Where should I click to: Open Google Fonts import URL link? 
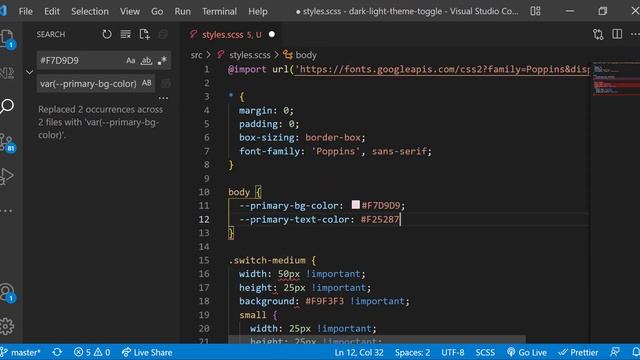pyautogui.click(x=442, y=69)
